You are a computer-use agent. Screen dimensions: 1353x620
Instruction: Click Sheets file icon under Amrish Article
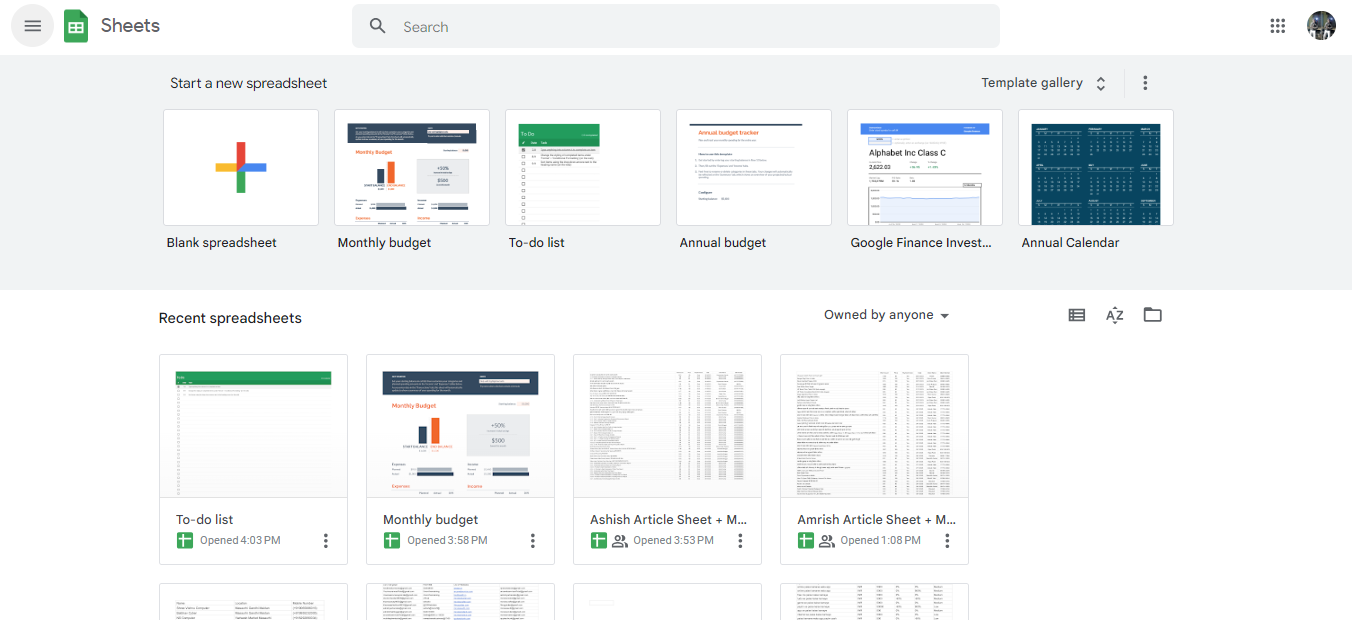pos(806,541)
